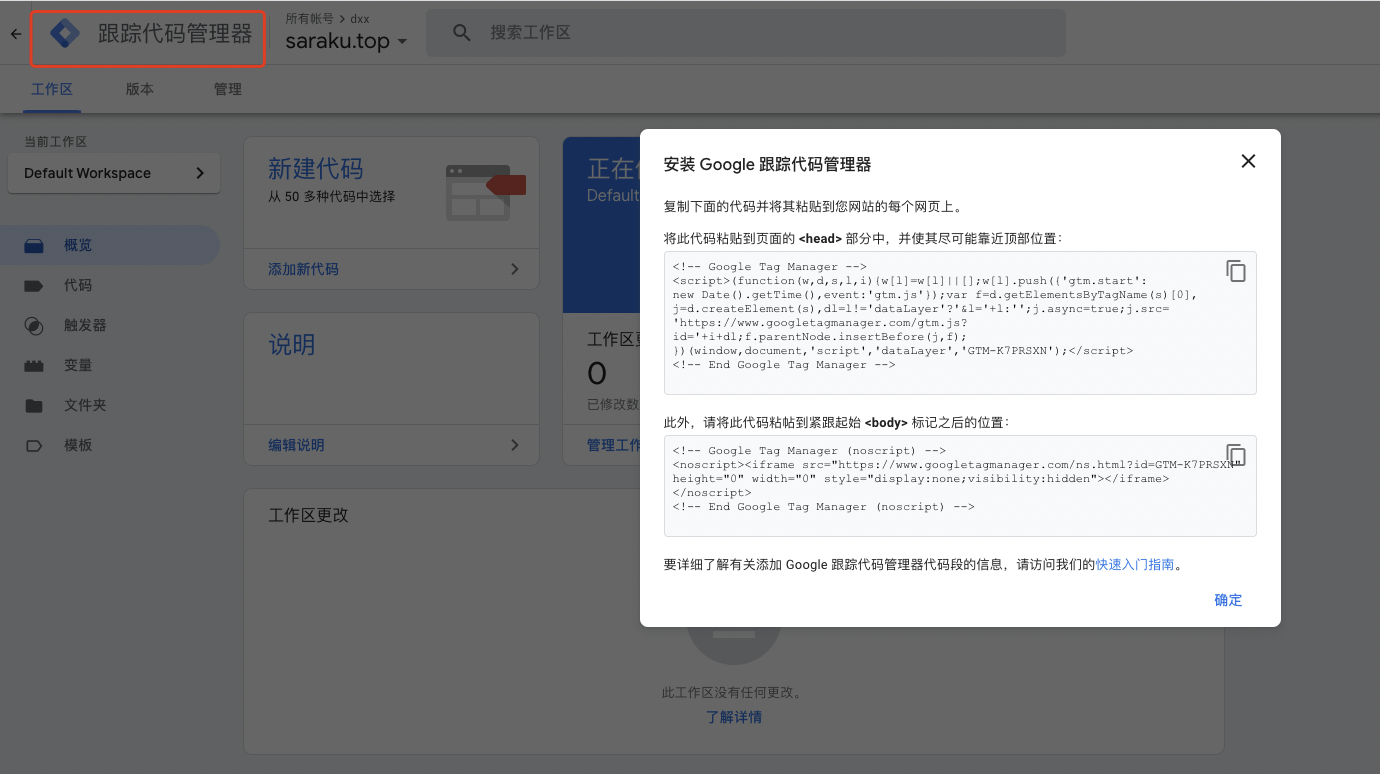Click the back arrow at top left

[15, 34]
